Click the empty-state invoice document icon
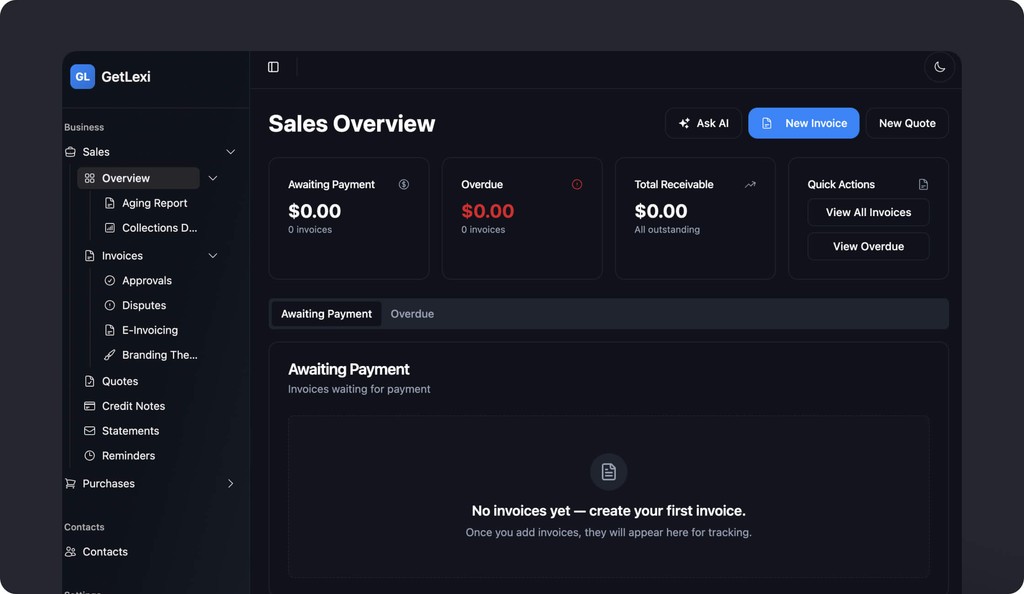Screen dimensions: 1024x594 [x=608, y=472]
